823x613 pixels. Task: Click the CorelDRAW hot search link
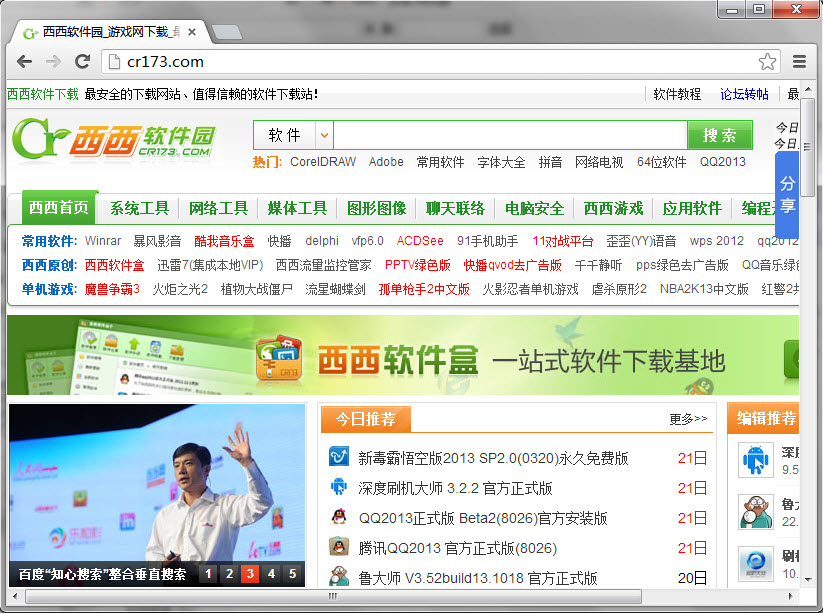(x=323, y=162)
